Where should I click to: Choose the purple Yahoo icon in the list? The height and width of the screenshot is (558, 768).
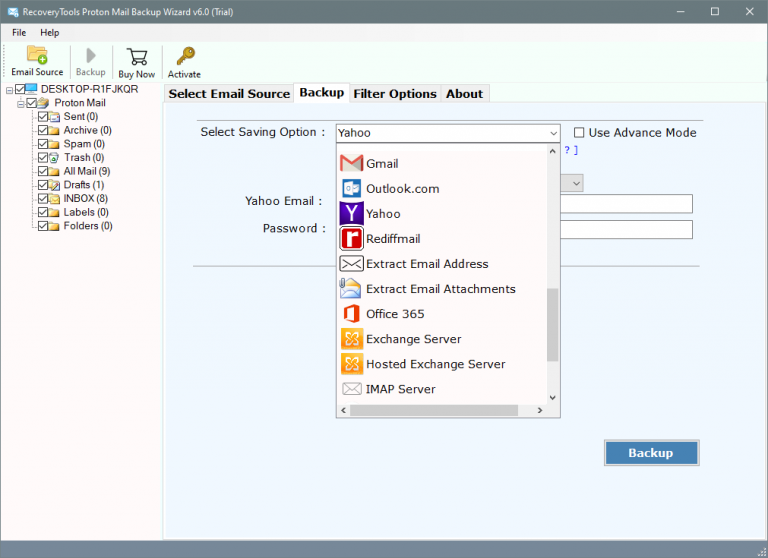pyautogui.click(x=351, y=213)
